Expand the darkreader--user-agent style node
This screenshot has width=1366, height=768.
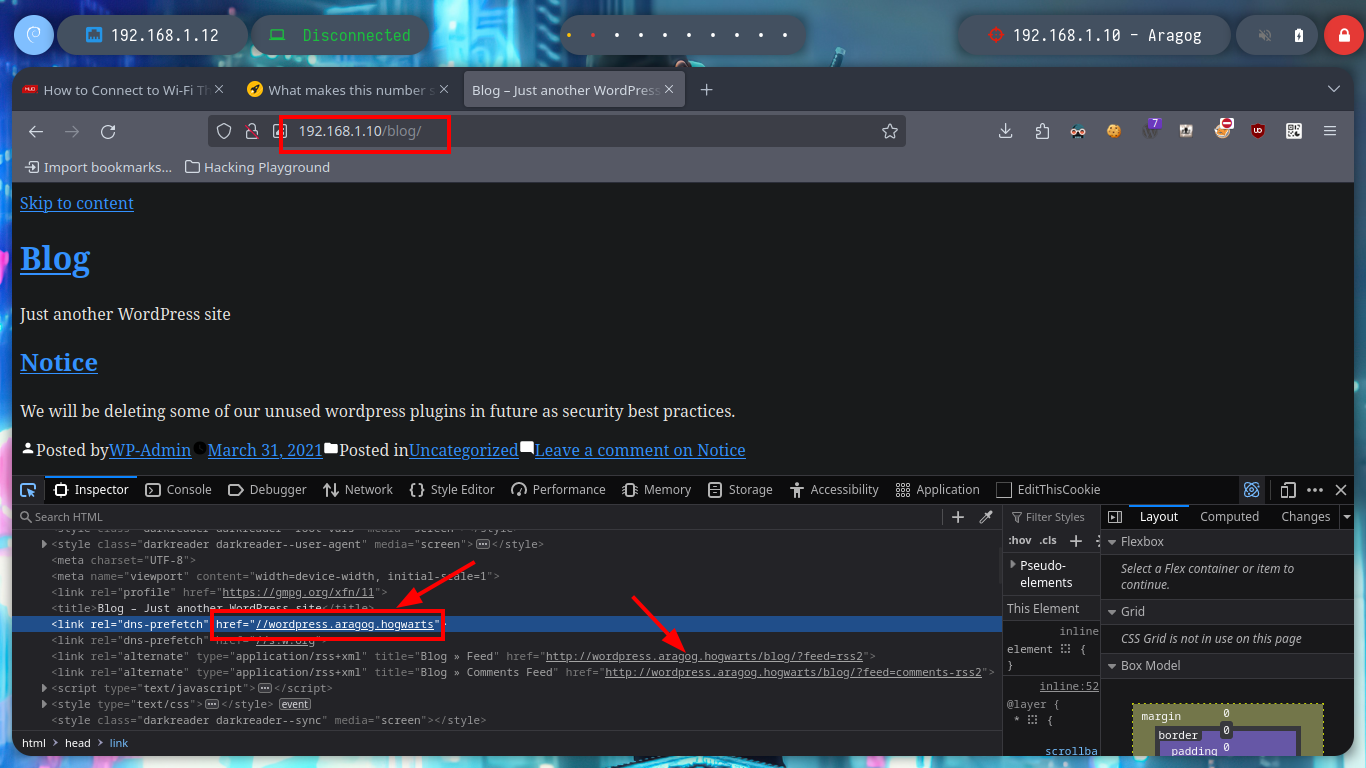pyautogui.click(x=44, y=545)
